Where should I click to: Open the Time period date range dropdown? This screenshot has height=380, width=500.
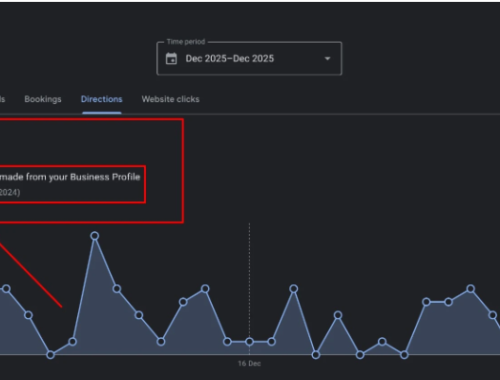(249, 59)
